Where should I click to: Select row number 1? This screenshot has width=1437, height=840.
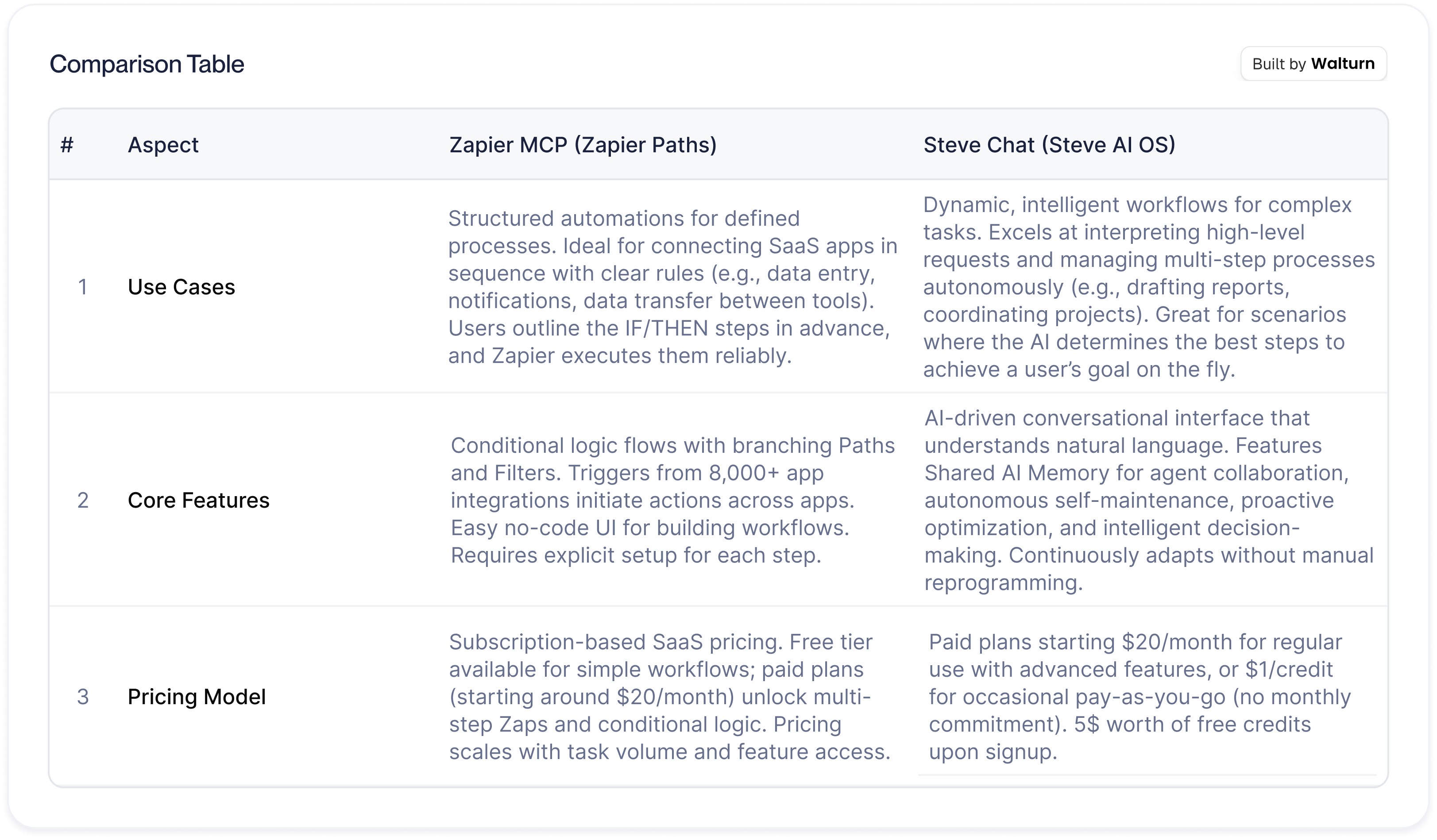(x=83, y=287)
